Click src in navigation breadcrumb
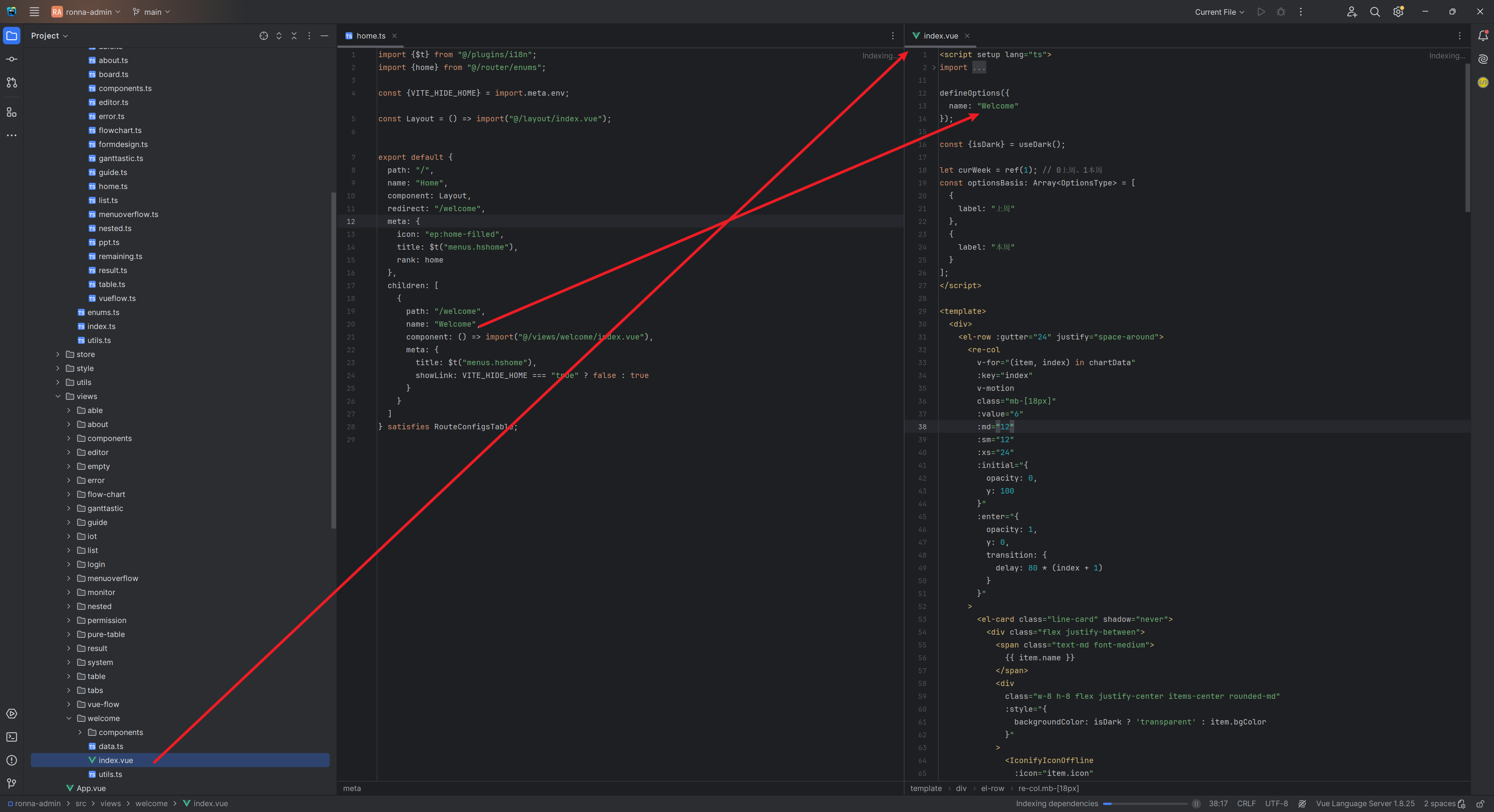 [x=81, y=803]
